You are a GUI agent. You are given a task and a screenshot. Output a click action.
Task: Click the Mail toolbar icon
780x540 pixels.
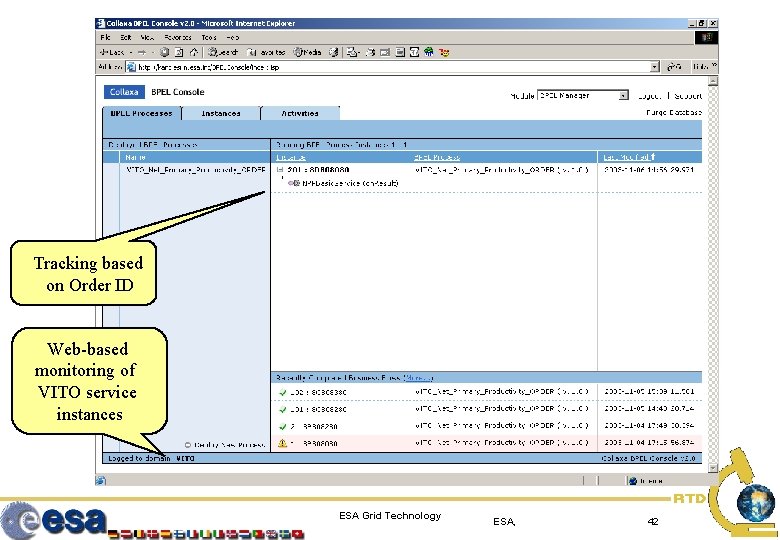coord(353,52)
